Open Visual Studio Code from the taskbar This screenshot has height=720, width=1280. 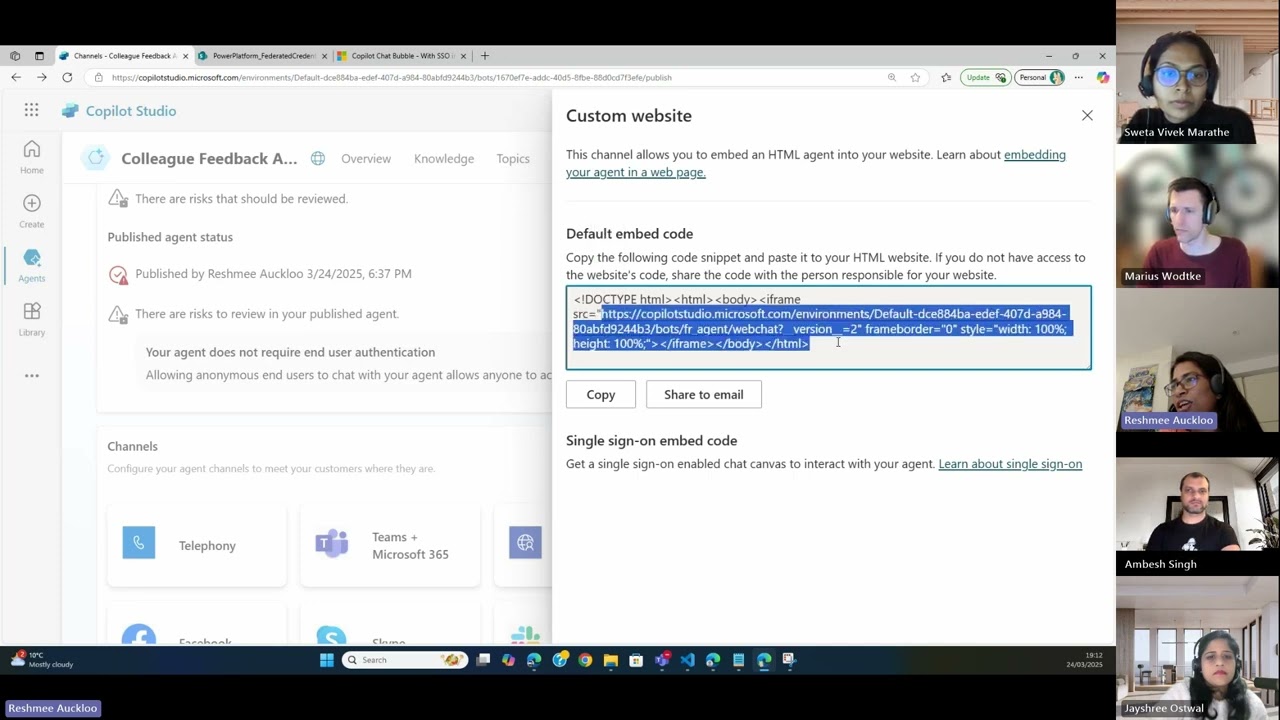pos(687,660)
